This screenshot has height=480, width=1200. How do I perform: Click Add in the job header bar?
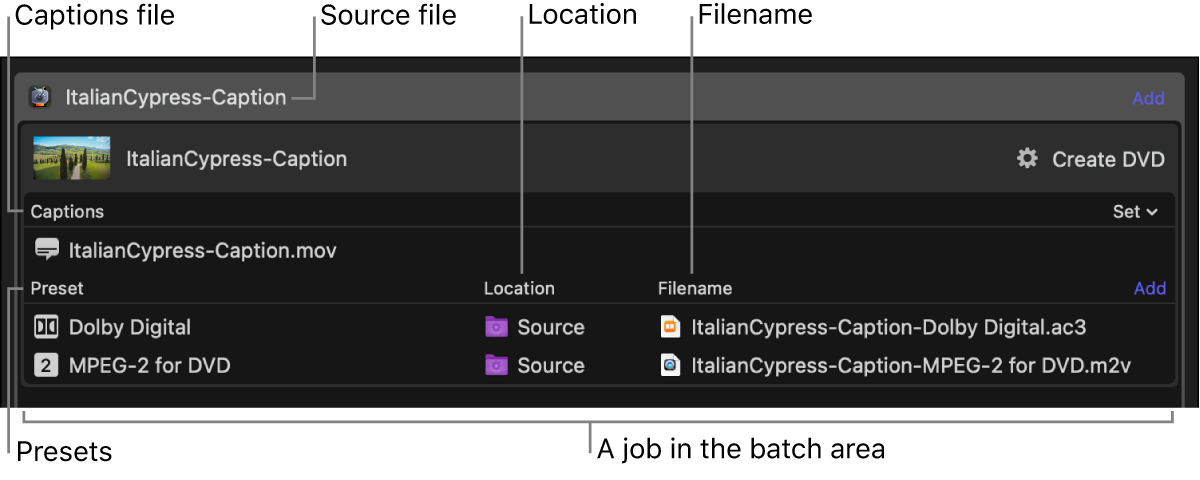(x=1148, y=98)
